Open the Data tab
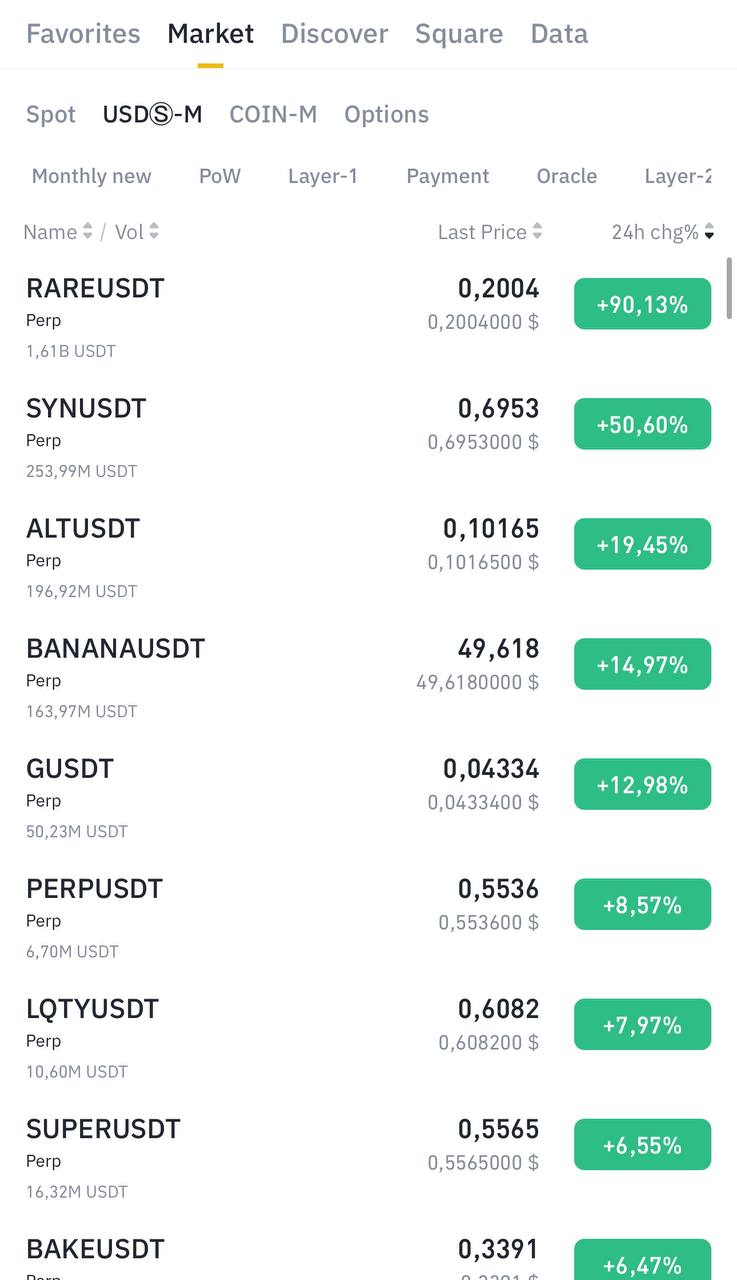The height and width of the screenshot is (1280, 737). click(559, 34)
